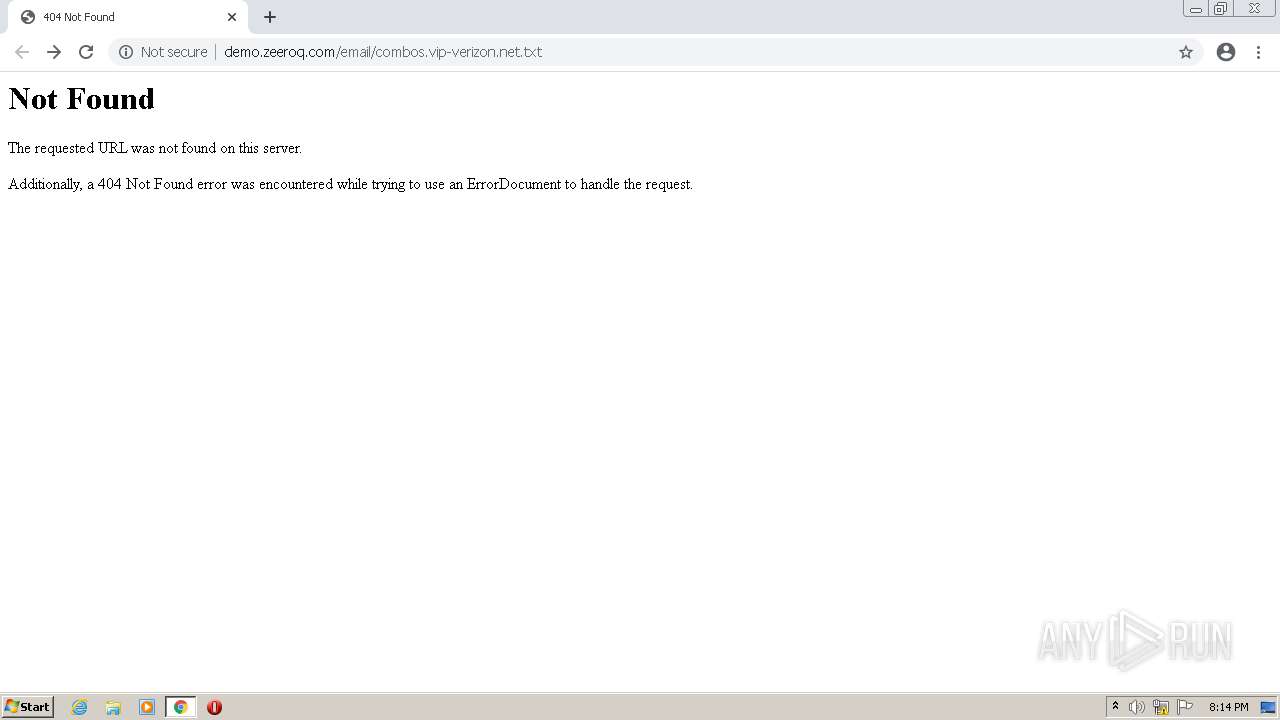The width and height of the screenshot is (1280, 720).
Task: Click the Not Found heading
Action: 81,98
